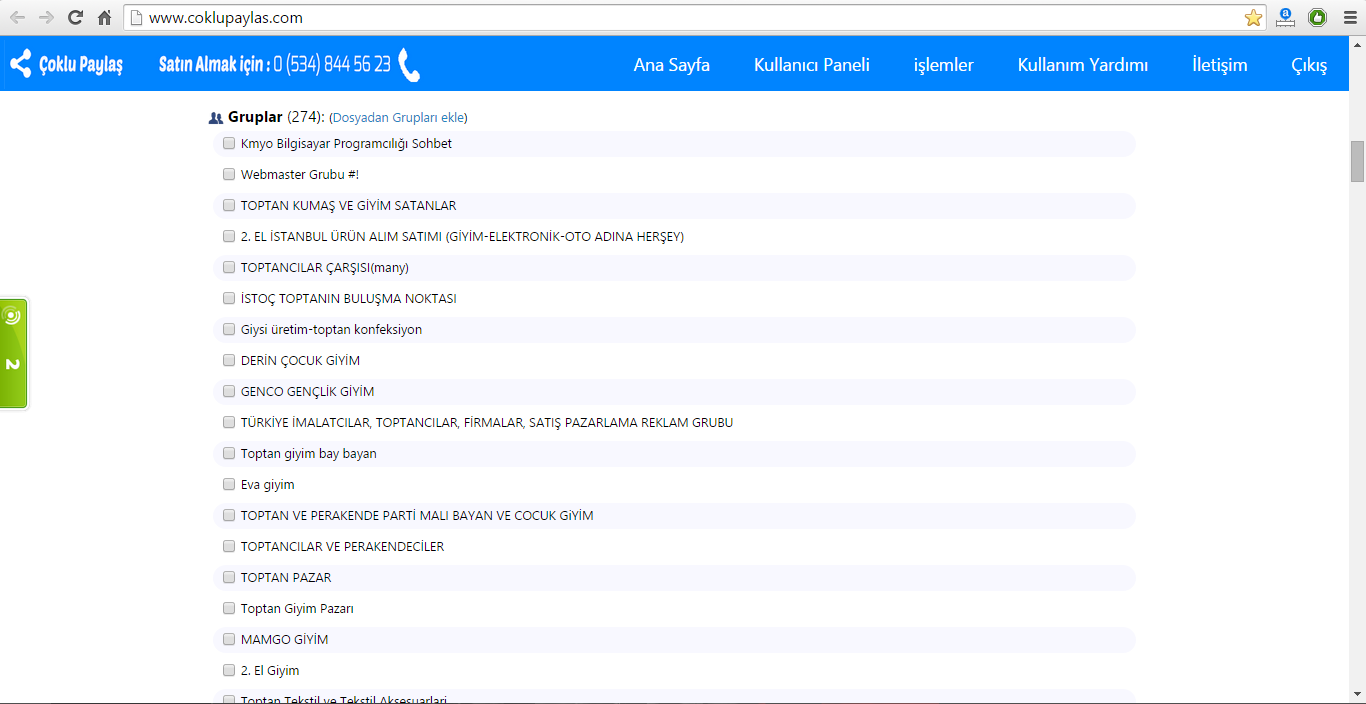This screenshot has width=1366, height=704.
Task: Tick the 2. El Giyim checkbox
Action: (x=229, y=670)
